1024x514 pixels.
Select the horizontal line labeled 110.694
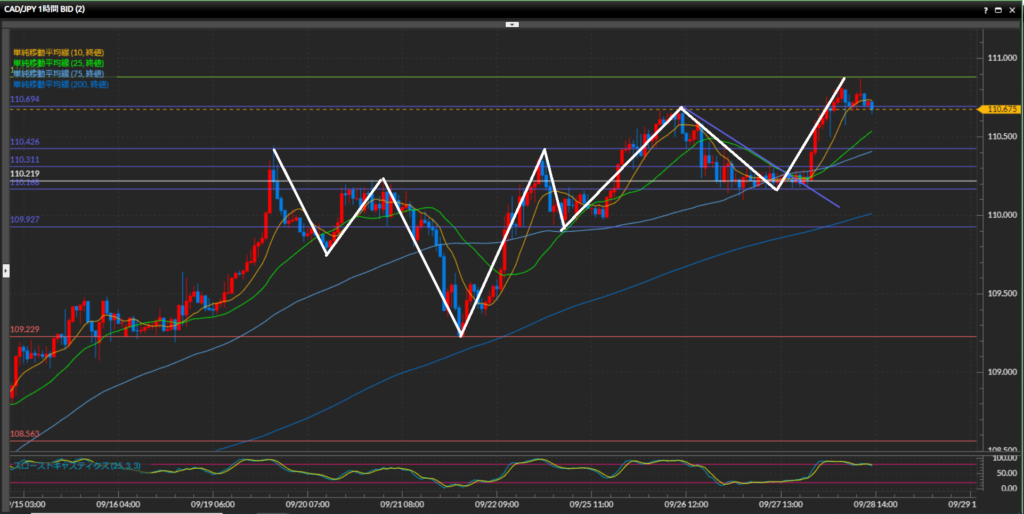[x=25, y=101]
